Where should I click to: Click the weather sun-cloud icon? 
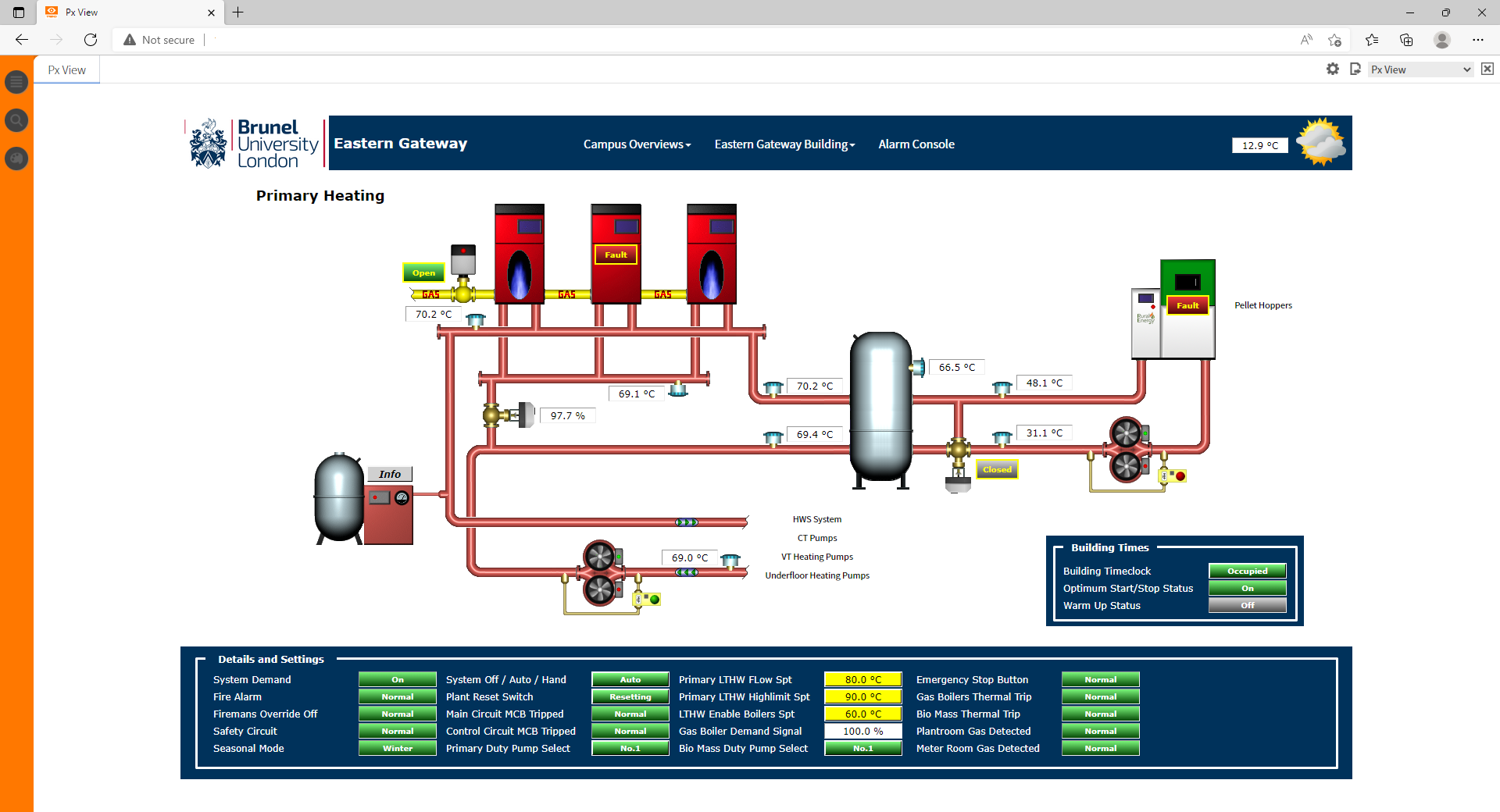1320,142
